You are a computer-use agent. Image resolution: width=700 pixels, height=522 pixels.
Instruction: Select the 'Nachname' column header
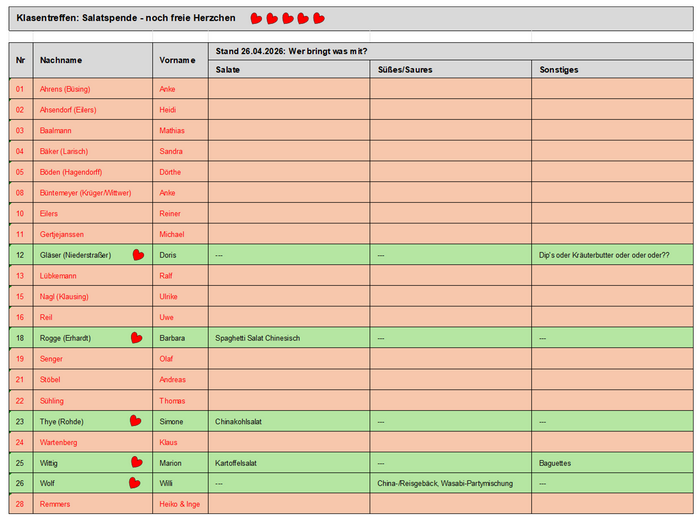pyautogui.click(x=92, y=60)
